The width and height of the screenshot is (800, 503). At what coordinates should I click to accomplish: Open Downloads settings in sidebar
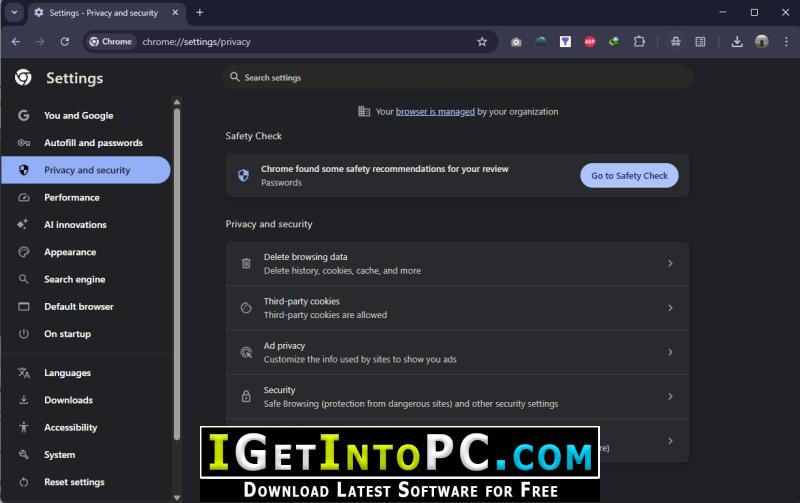[87, 400]
